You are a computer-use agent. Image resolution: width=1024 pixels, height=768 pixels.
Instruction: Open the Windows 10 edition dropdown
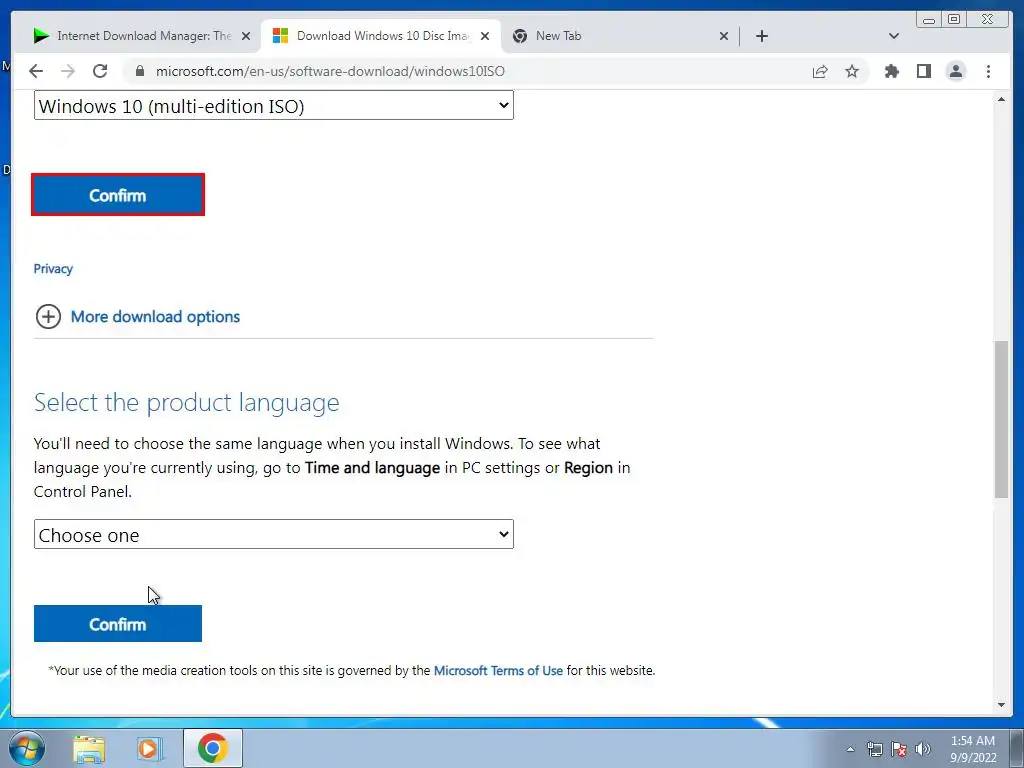[274, 106]
